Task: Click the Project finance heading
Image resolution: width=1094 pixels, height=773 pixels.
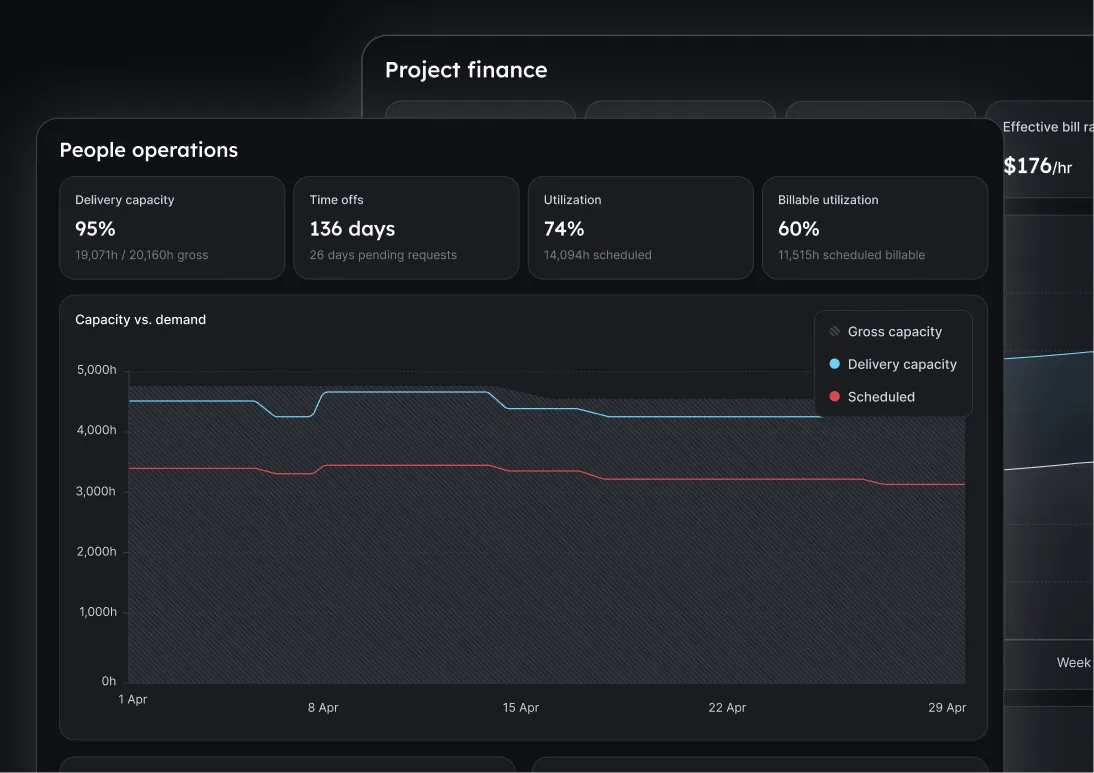Action: pyautogui.click(x=466, y=70)
